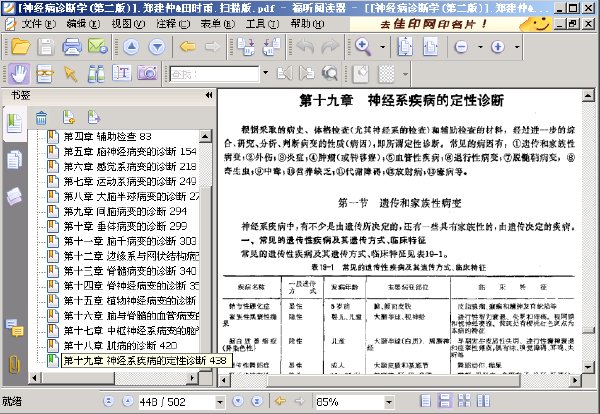Zoom in with the plus button
Image resolution: width=600 pixels, height=414 pixels.
point(497,47)
